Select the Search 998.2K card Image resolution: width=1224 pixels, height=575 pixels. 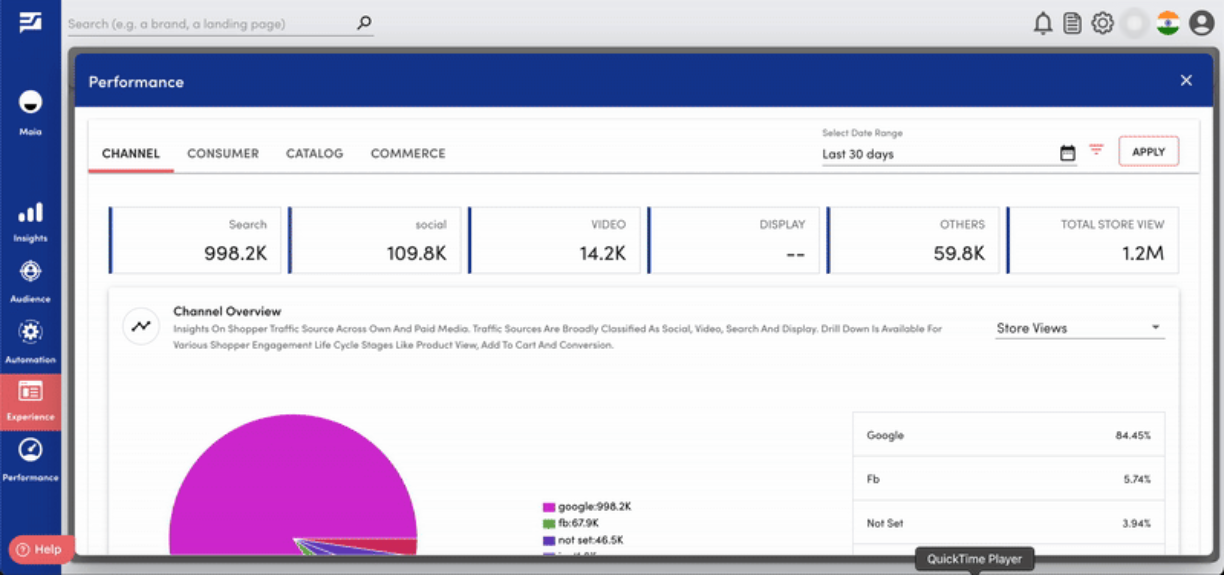pyautogui.click(x=196, y=240)
